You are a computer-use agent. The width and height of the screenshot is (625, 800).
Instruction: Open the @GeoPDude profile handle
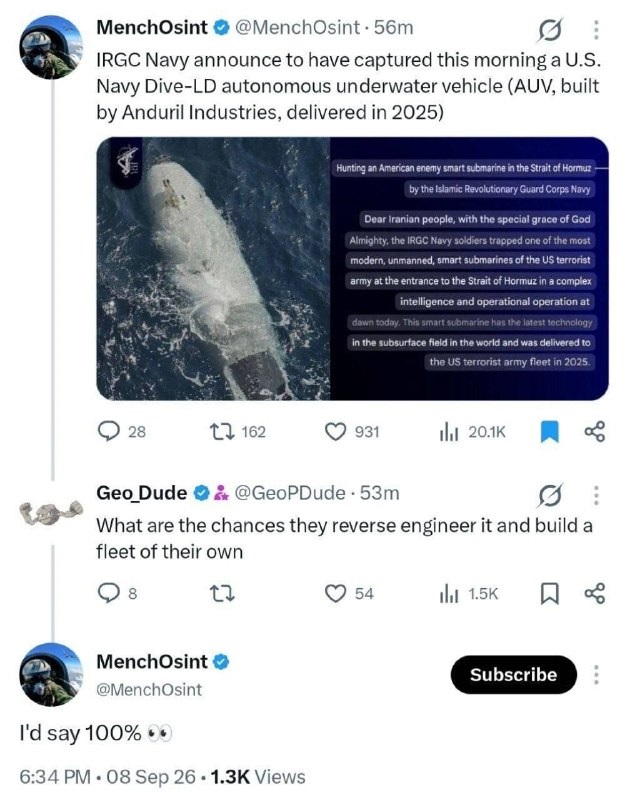tap(289, 493)
